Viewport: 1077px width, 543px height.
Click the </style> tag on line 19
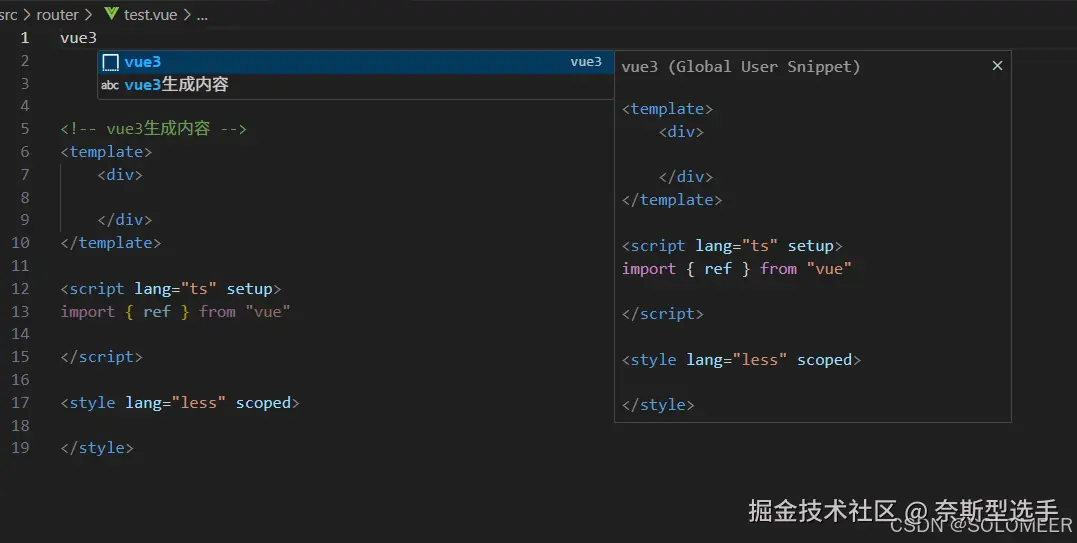[x=97, y=448]
